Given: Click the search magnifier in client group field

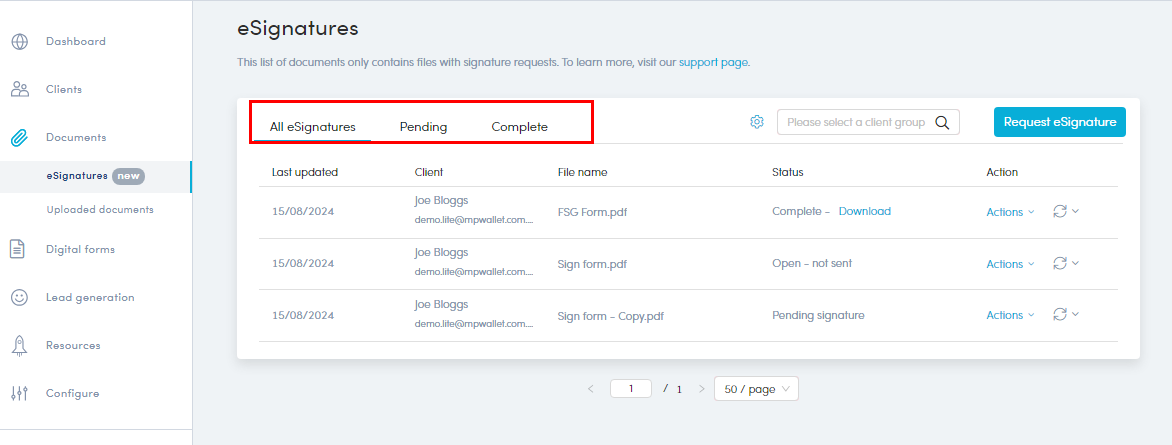Looking at the screenshot, I should pos(942,123).
